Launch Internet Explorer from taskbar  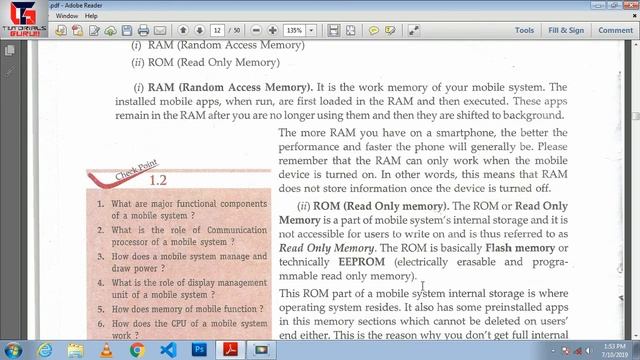click(x=44, y=350)
